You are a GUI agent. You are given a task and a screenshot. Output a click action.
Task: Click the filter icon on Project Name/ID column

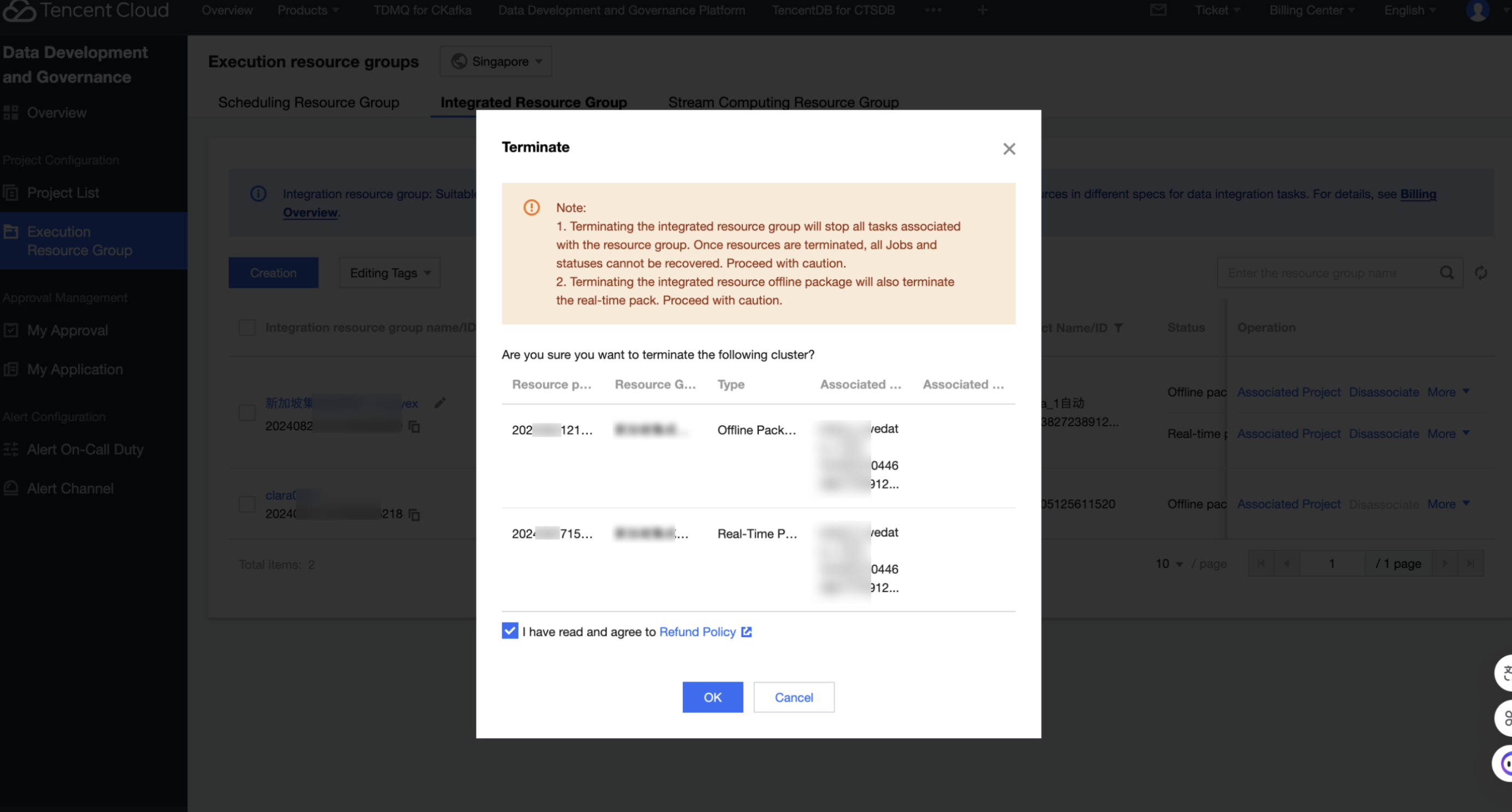tap(1118, 327)
